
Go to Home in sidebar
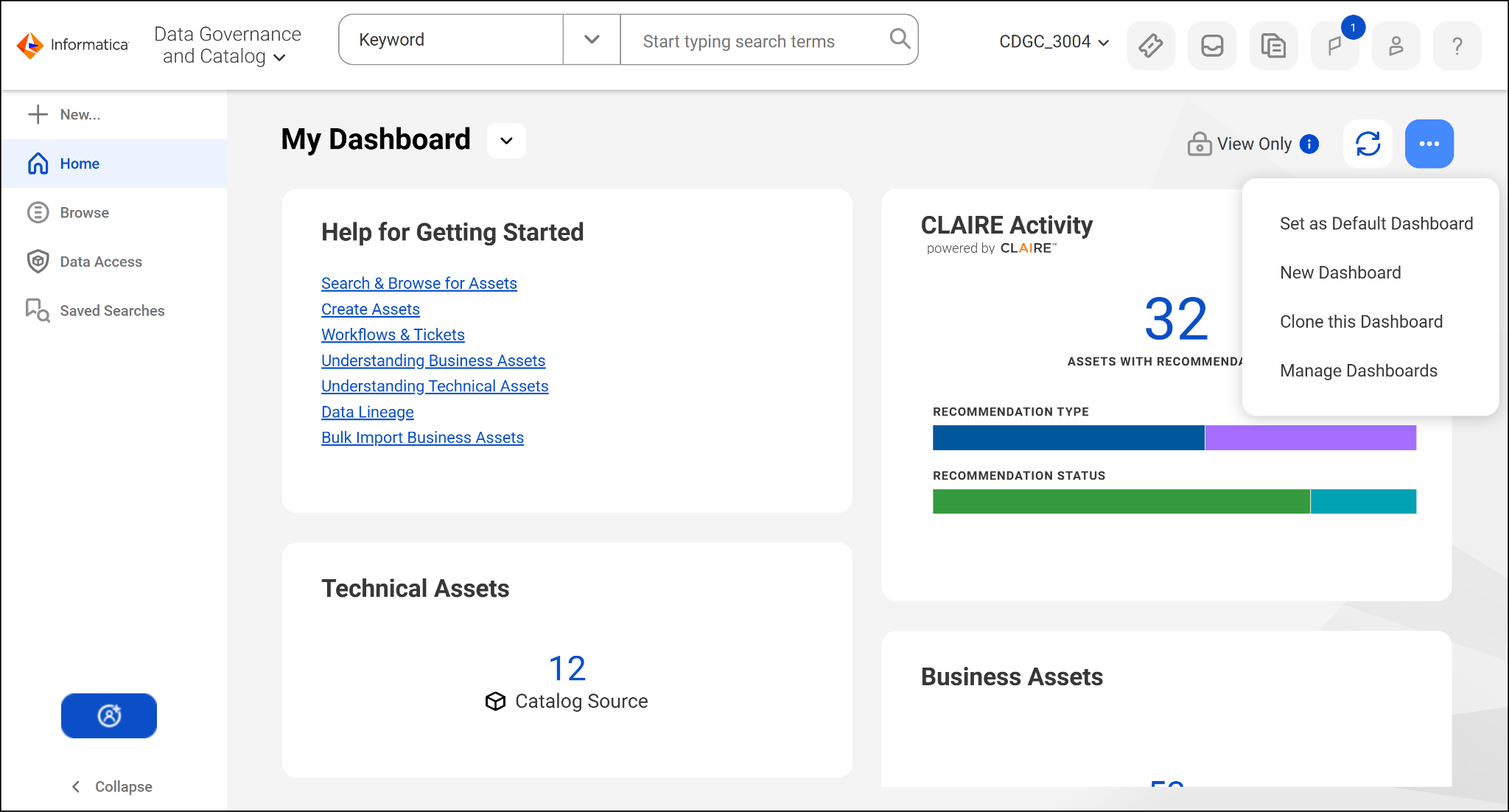(114, 164)
